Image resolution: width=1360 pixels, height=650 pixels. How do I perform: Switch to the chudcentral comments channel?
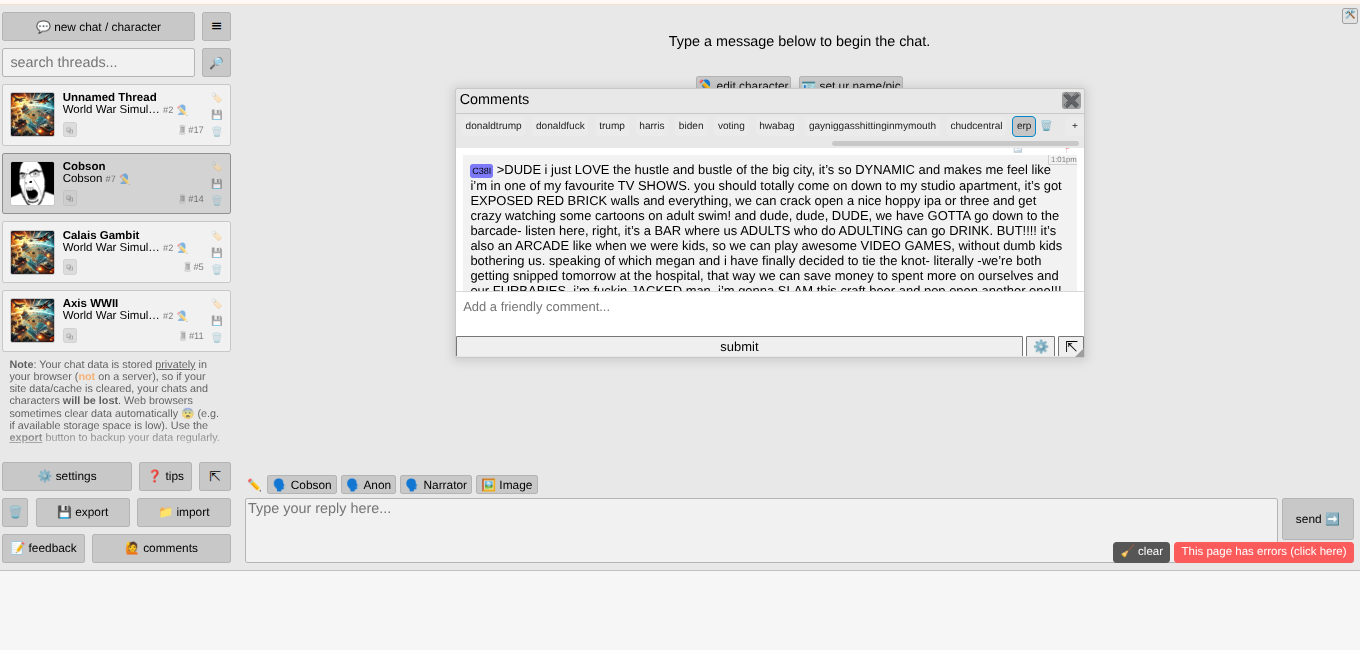[976, 126]
